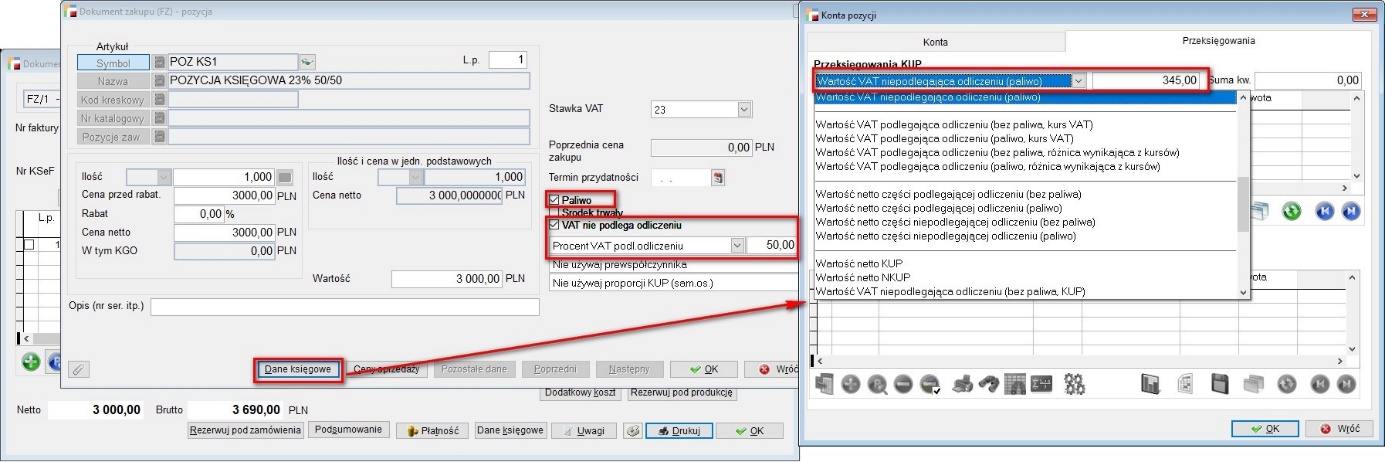Click scrollbar of the Przeksięgowania dropdown list
The image size is (1385, 462).
(x=1243, y=200)
